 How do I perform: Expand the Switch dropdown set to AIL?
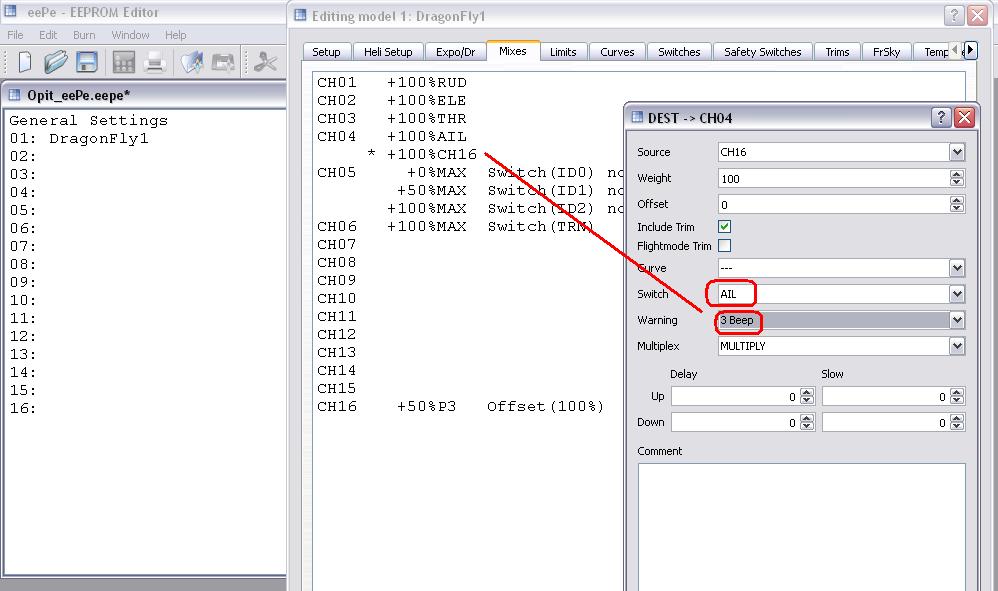[956, 294]
